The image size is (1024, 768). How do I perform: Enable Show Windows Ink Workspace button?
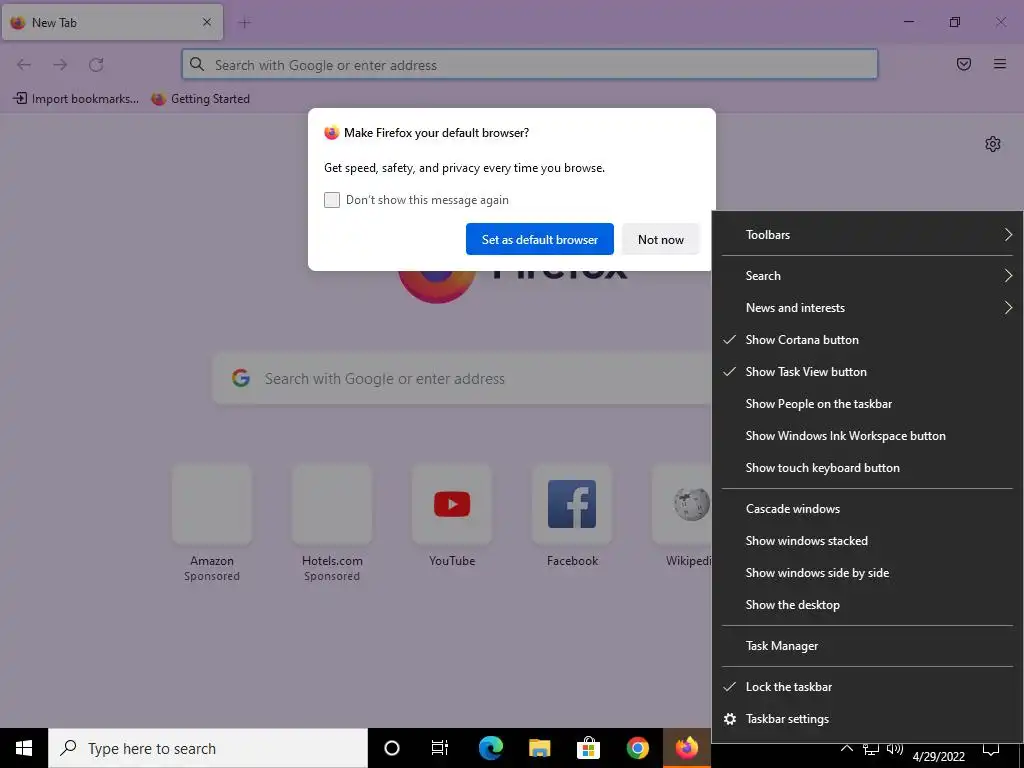pos(867,436)
